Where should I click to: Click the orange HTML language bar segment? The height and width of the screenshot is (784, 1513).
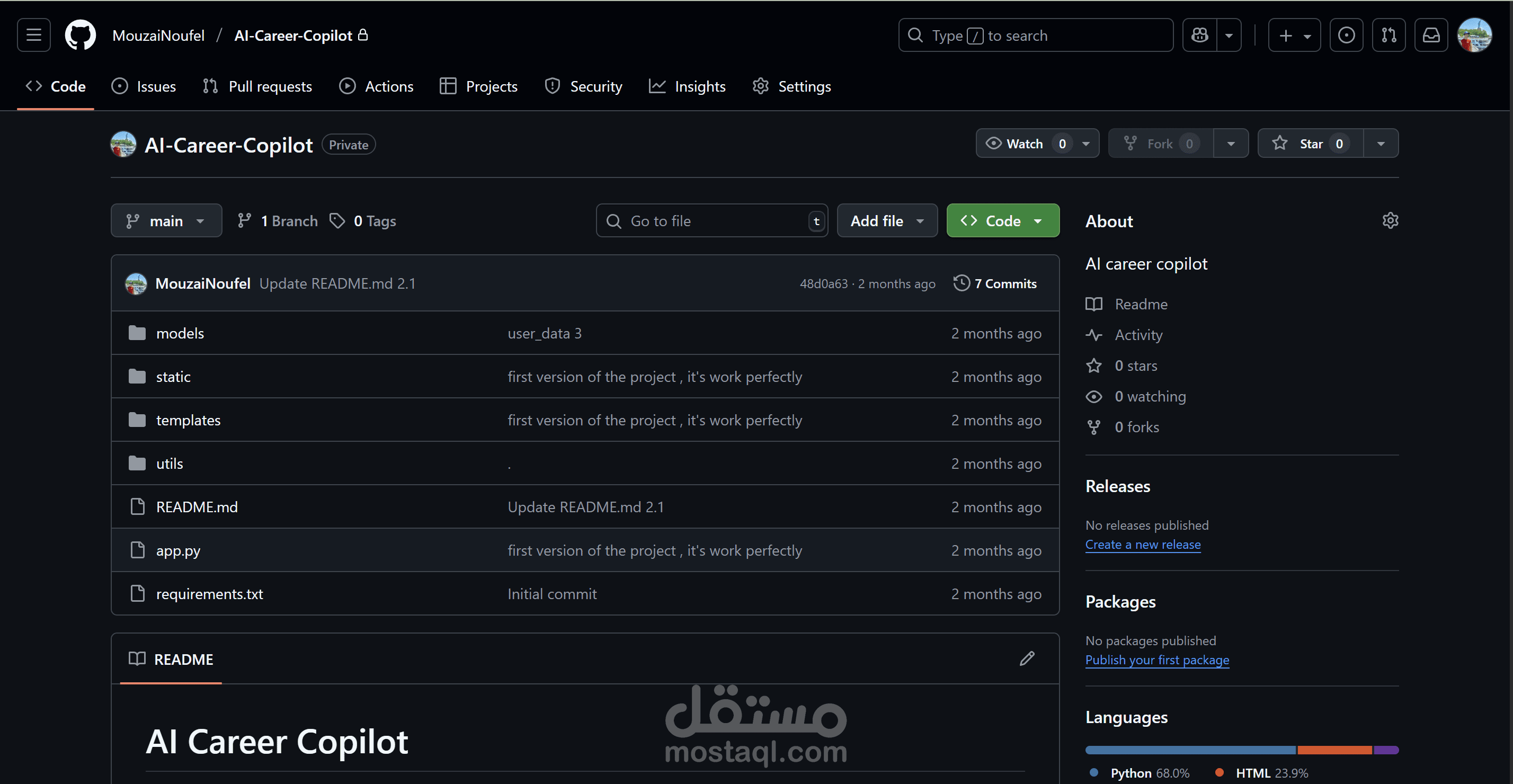[x=1334, y=750]
